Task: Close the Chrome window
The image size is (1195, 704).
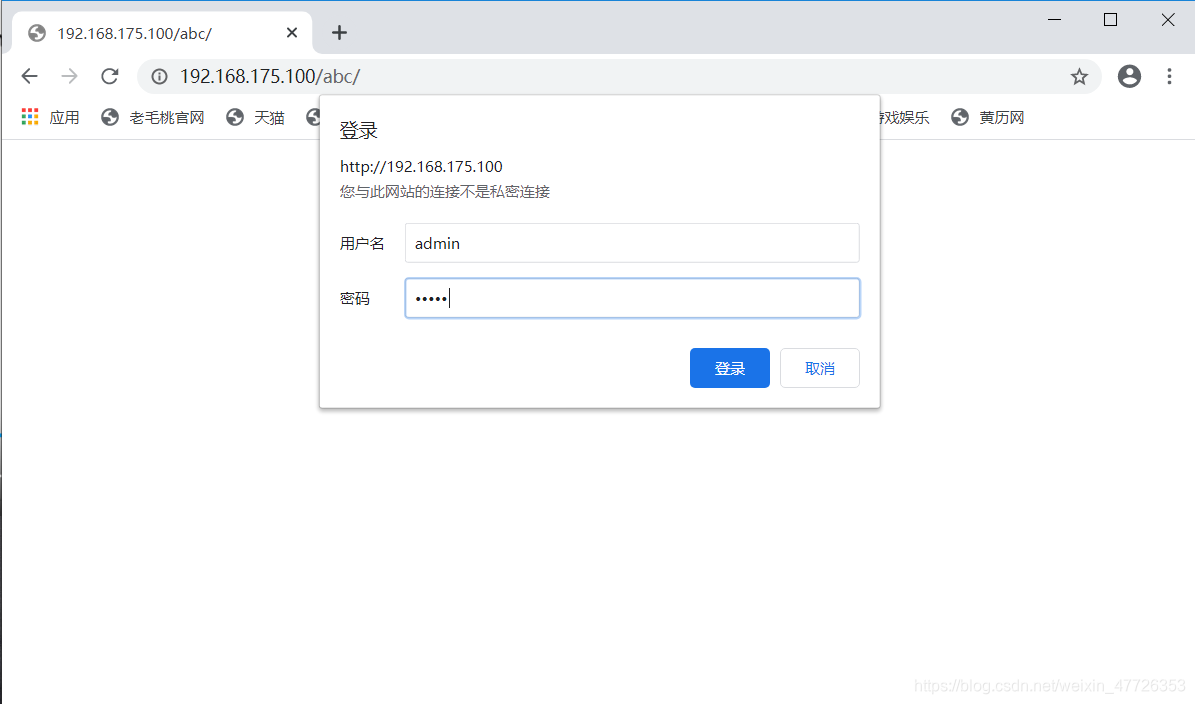Action: click(x=1168, y=20)
